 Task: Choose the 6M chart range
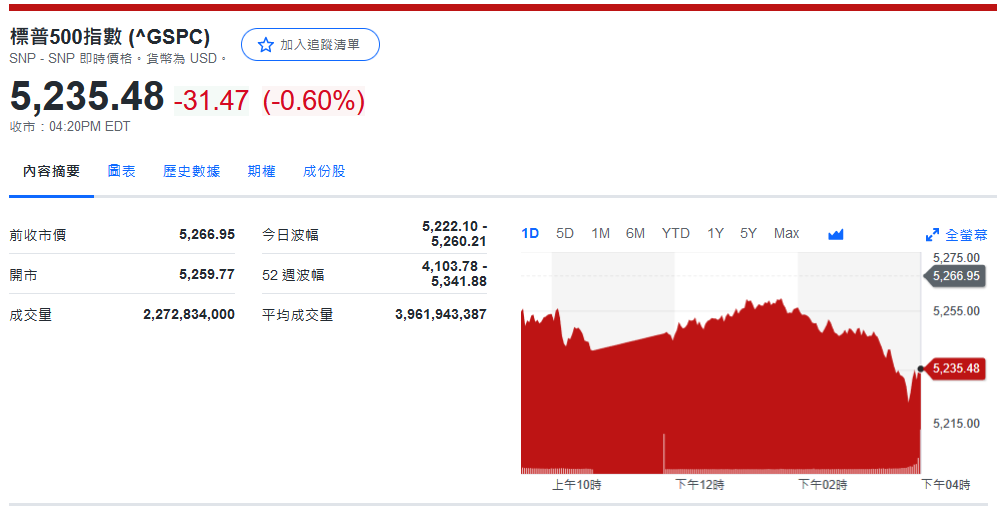(635, 233)
